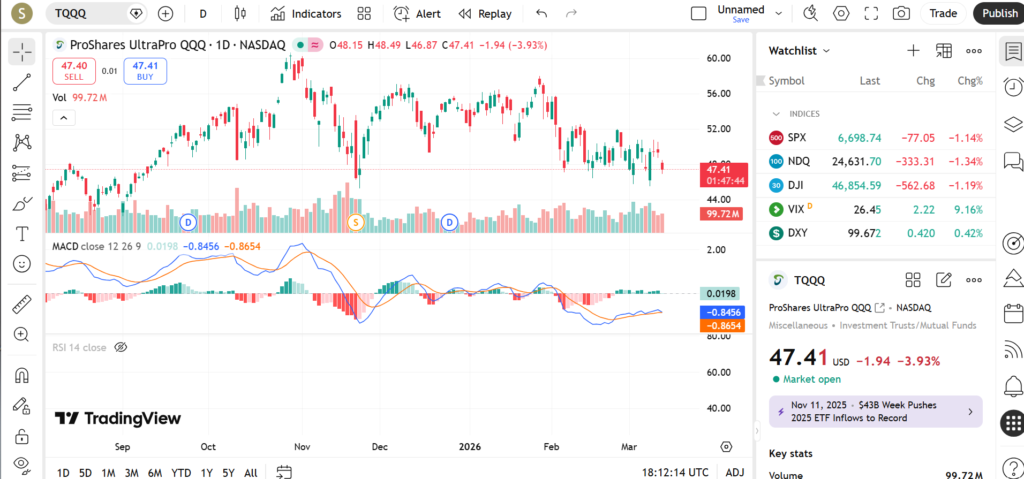Click the Zoom In tool

[x=22, y=335]
